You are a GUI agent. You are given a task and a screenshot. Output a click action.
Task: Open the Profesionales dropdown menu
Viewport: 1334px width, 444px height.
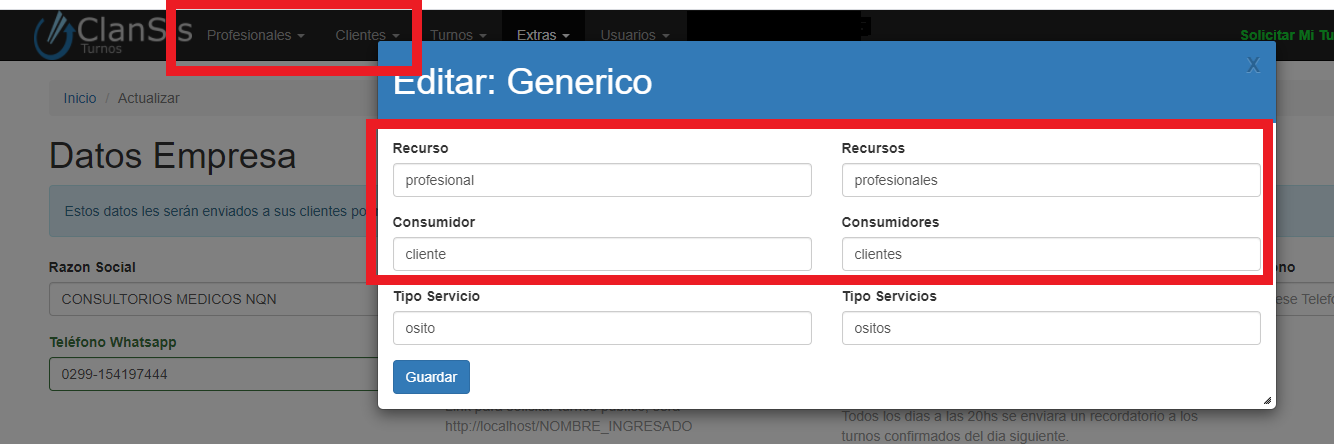point(255,35)
